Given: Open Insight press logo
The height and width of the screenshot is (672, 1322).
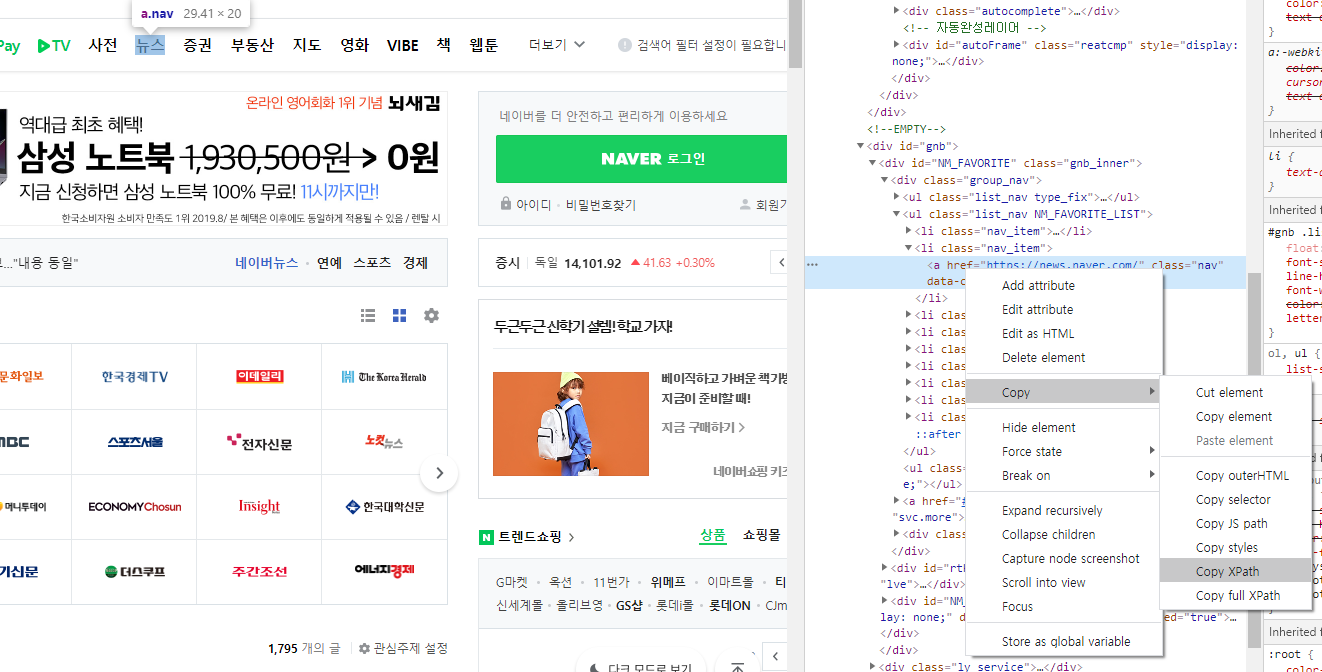Looking at the screenshot, I should click(x=259, y=506).
